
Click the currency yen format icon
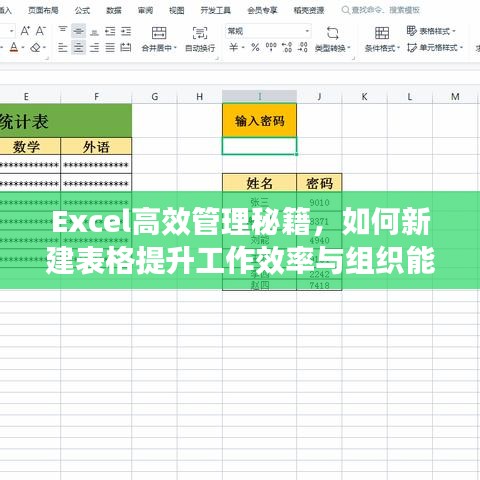tap(234, 47)
